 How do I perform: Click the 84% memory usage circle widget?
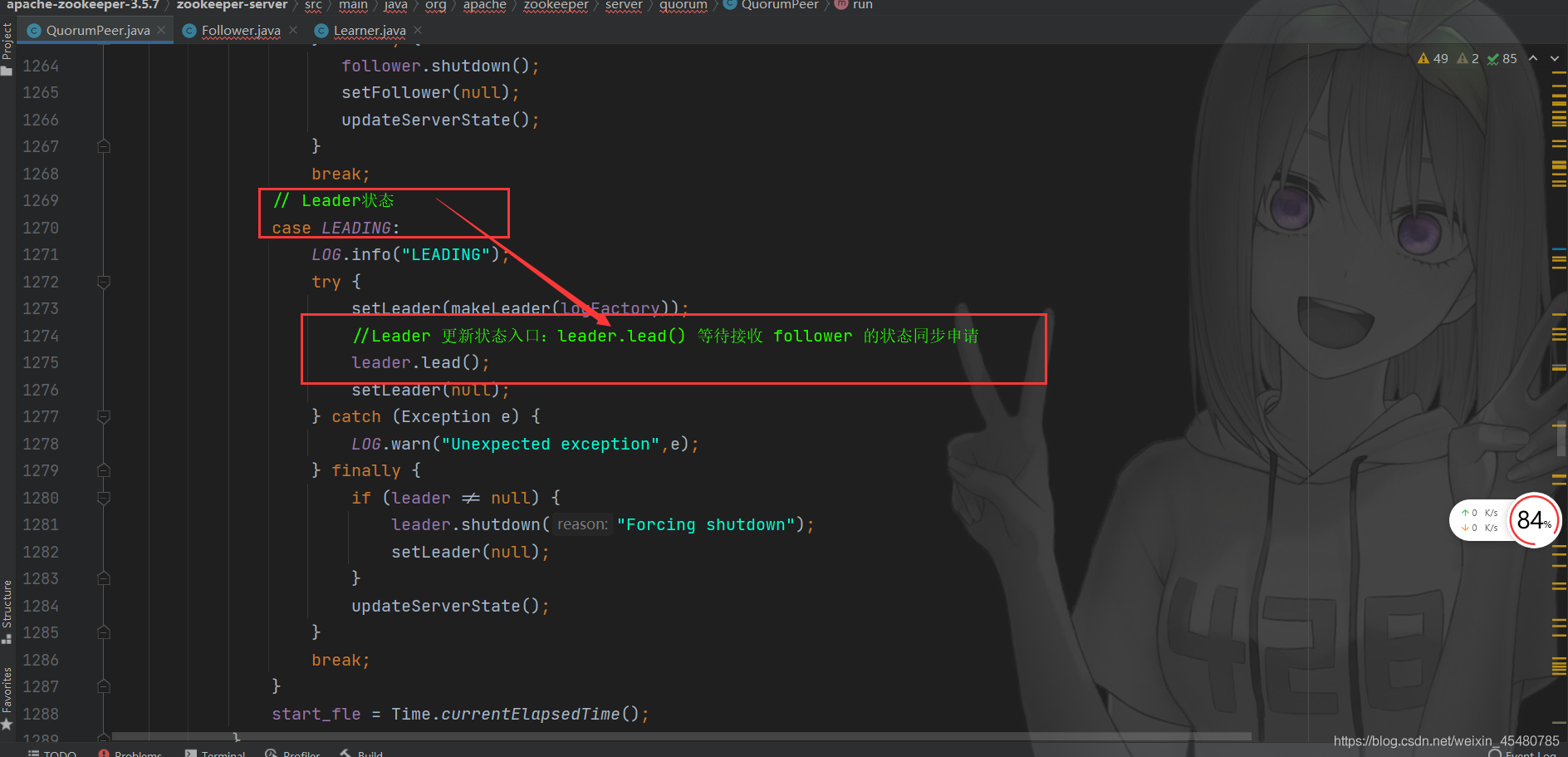(1534, 520)
